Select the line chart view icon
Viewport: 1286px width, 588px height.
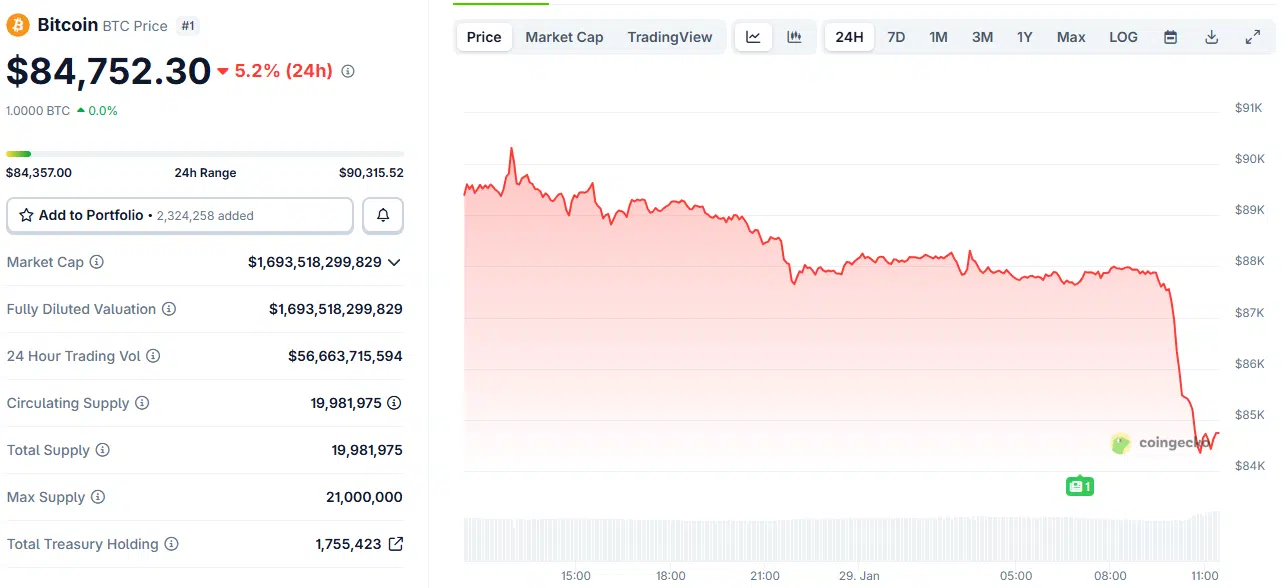pyautogui.click(x=753, y=36)
